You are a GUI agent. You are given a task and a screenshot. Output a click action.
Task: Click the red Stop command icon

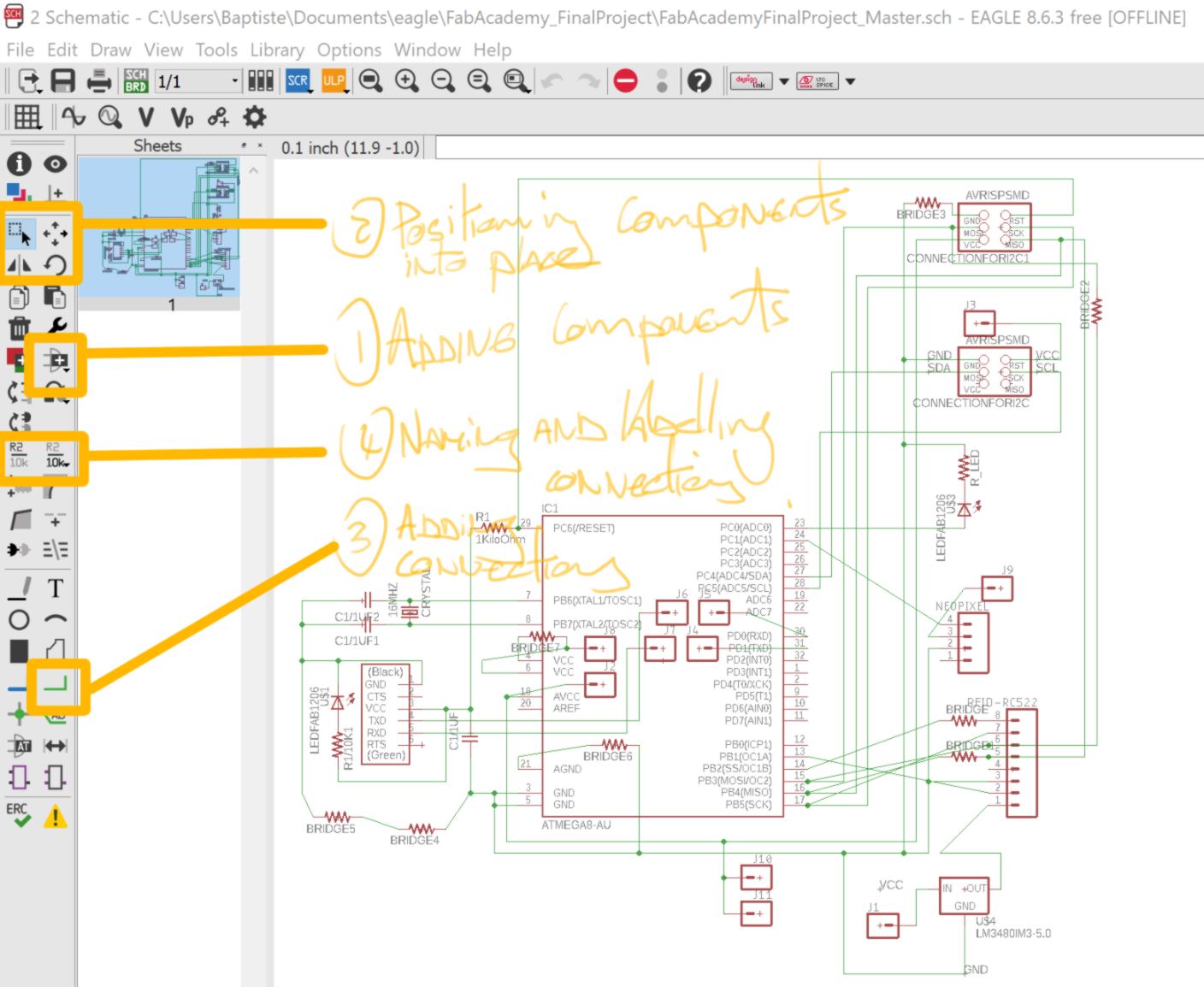[x=626, y=81]
